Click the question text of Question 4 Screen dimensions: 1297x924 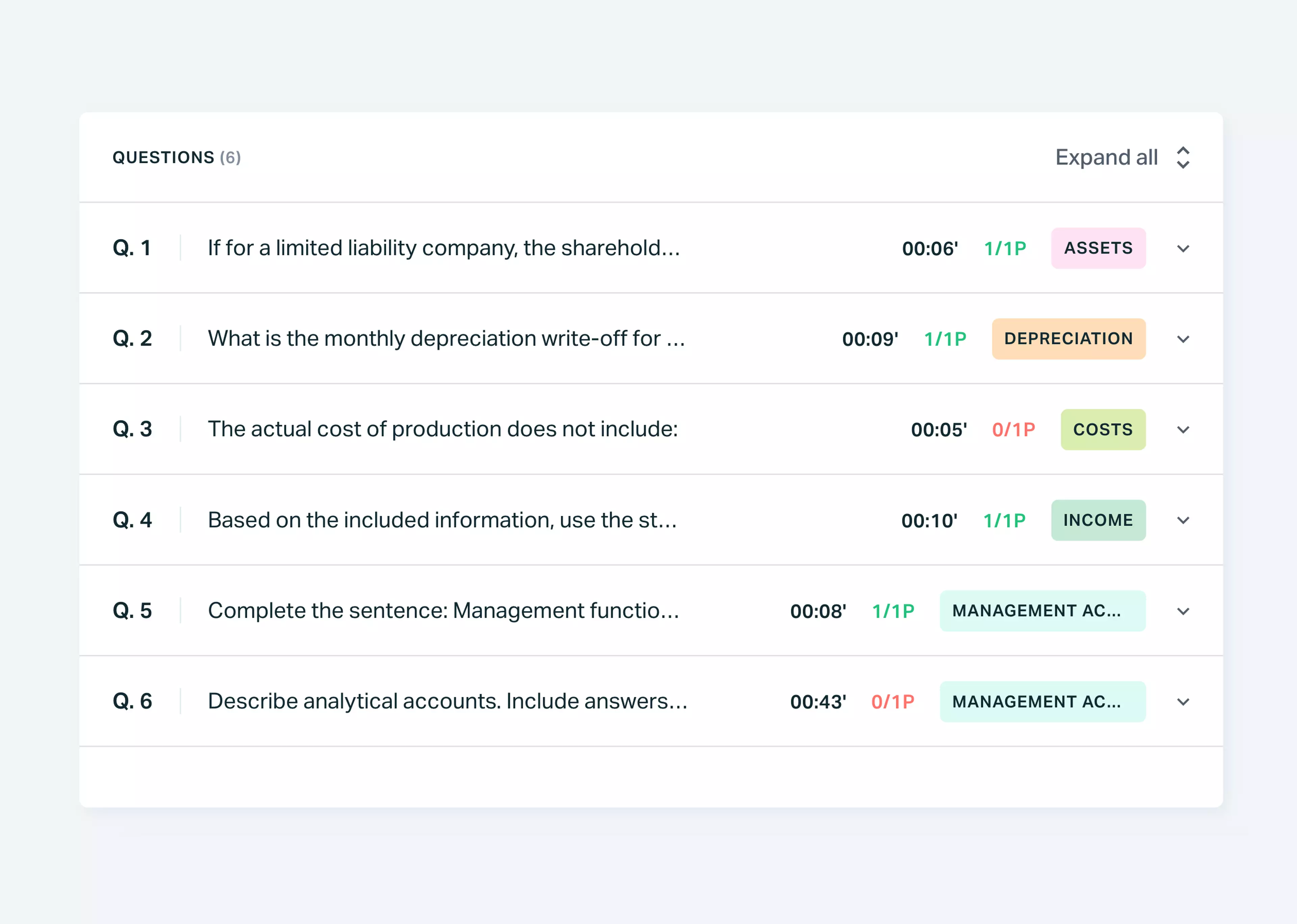coord(443,520)
